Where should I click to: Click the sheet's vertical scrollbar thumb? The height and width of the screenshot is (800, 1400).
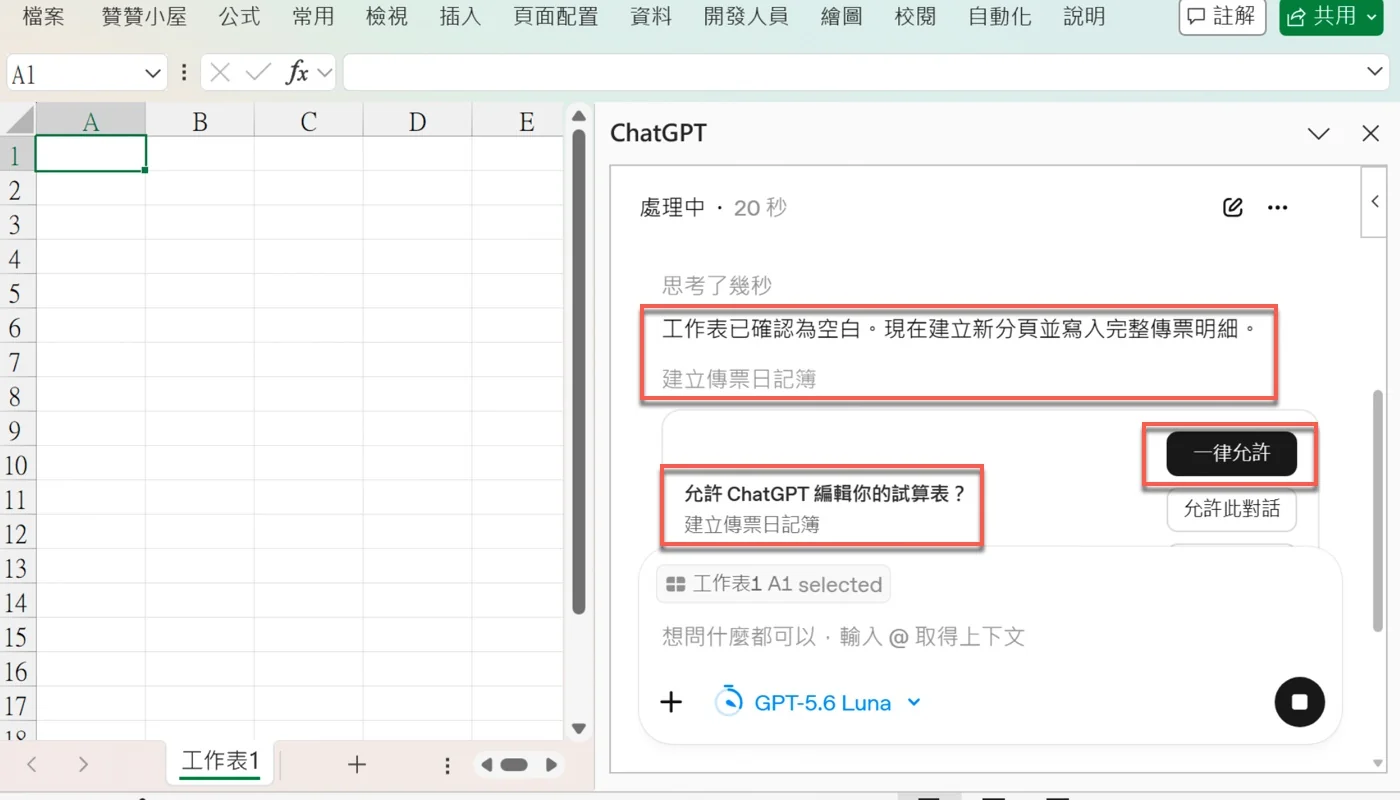(578, 372)
